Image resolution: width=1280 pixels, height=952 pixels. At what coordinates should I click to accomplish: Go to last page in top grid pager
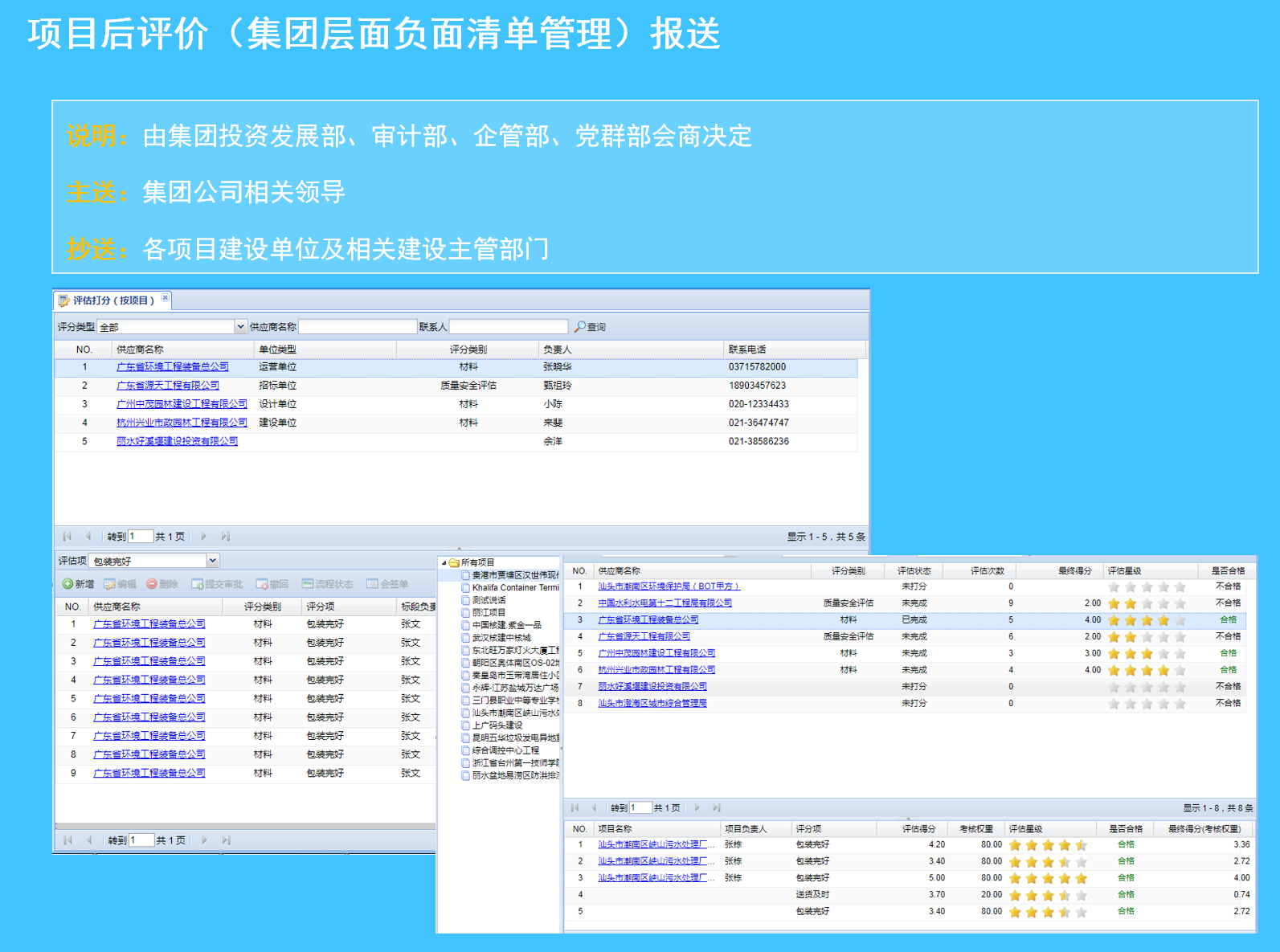pos(225,536)
